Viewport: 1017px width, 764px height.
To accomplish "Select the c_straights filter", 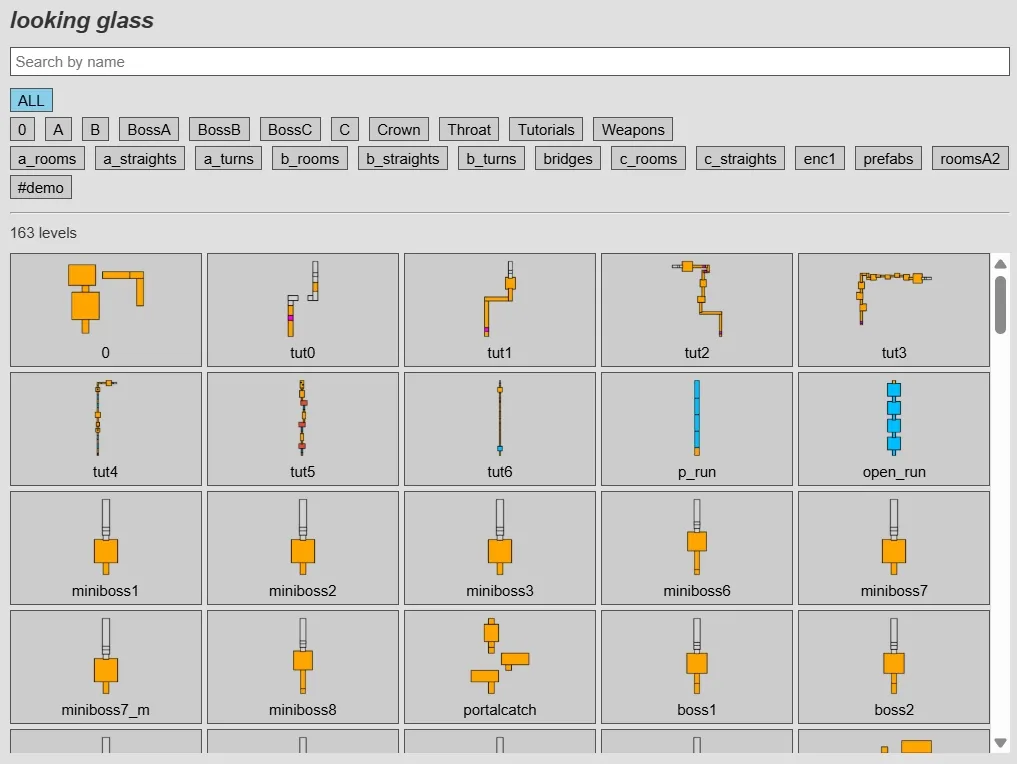I will coord(741,159).
